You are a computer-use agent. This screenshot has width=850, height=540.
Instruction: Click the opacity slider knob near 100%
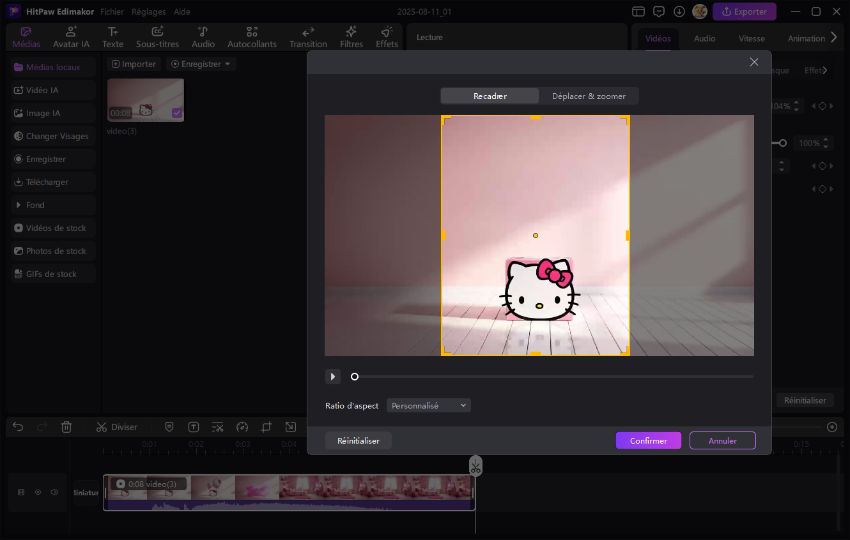click(782, 143)
